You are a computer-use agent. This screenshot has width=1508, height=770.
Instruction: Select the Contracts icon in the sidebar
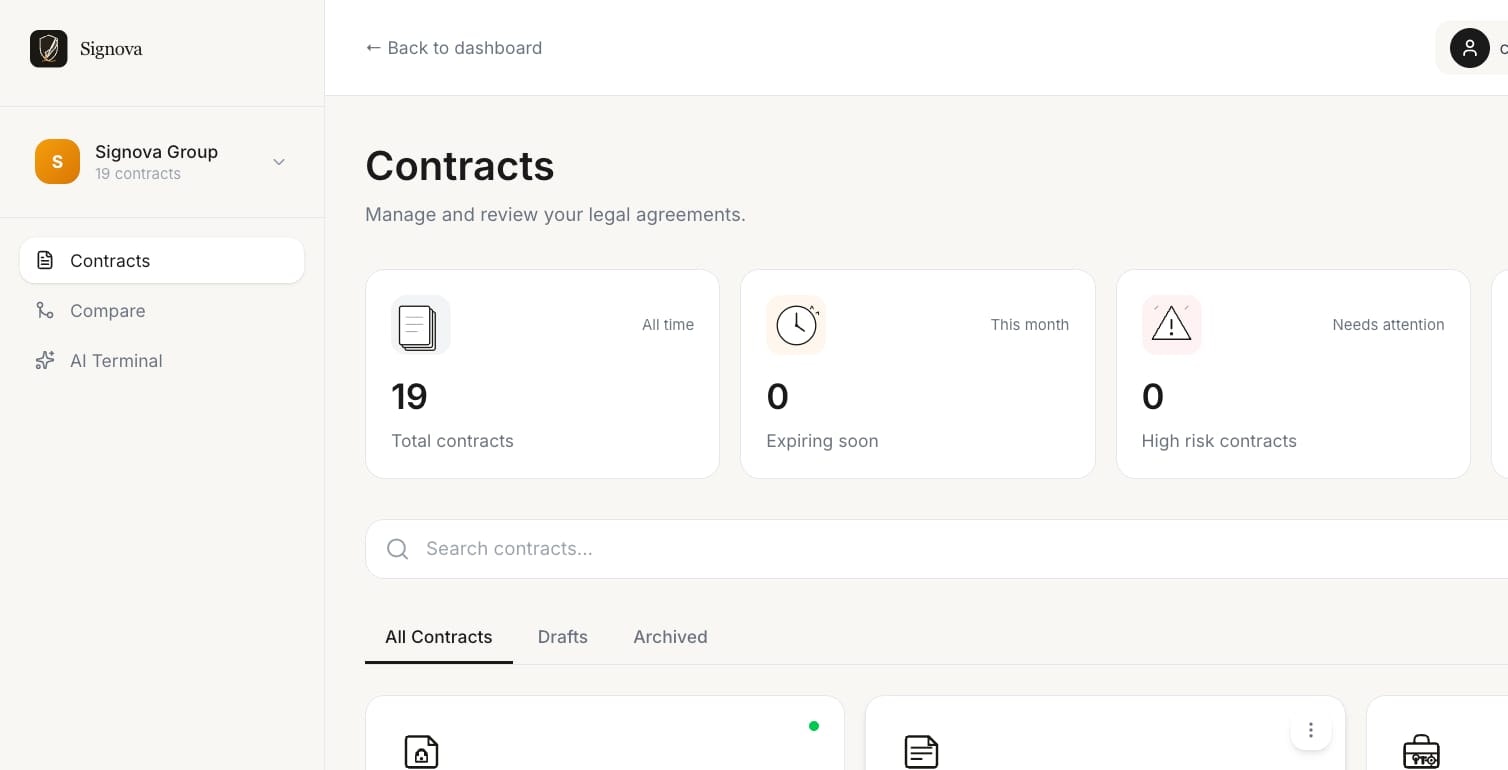[44, 260]
